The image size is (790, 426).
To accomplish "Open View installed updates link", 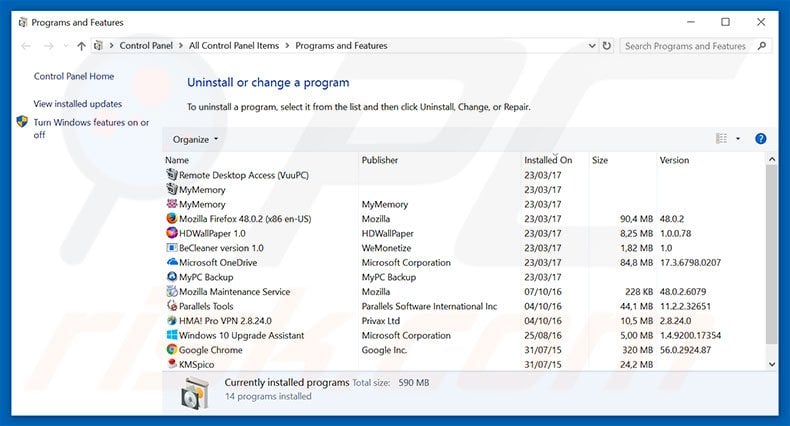I will tap(78, 104).
